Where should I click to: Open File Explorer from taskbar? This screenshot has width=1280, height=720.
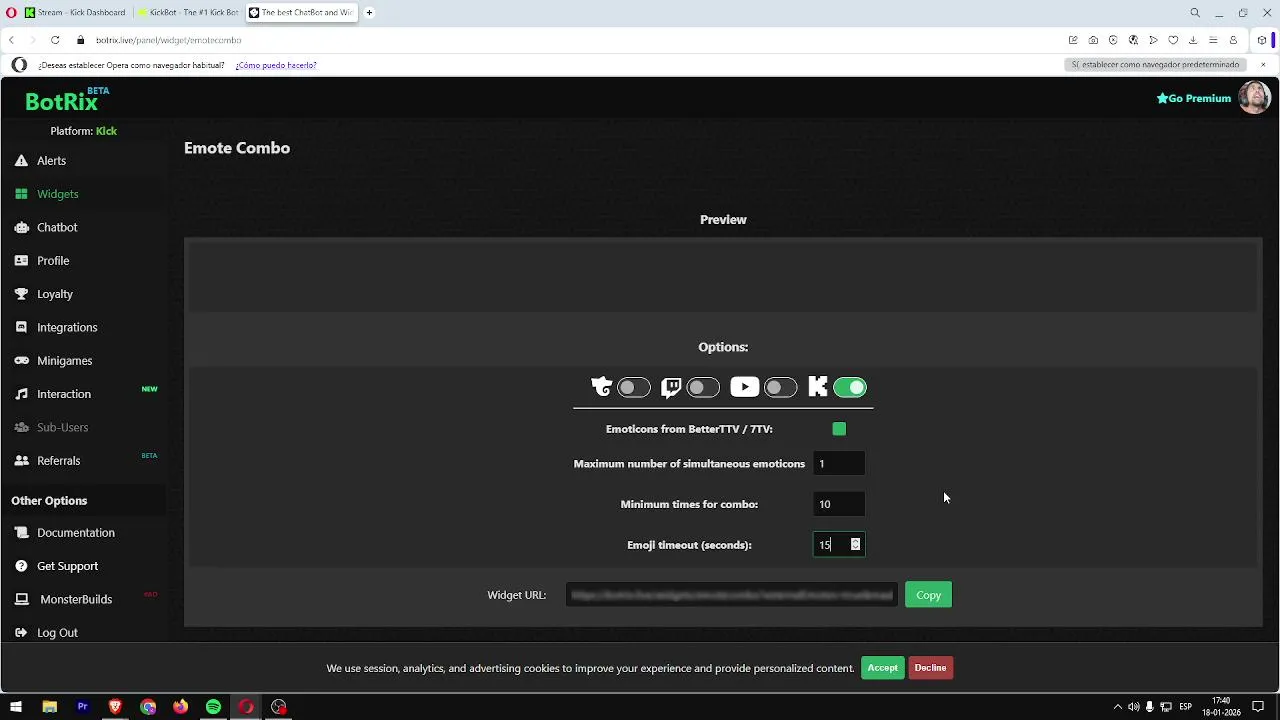(x=49, y=707)
